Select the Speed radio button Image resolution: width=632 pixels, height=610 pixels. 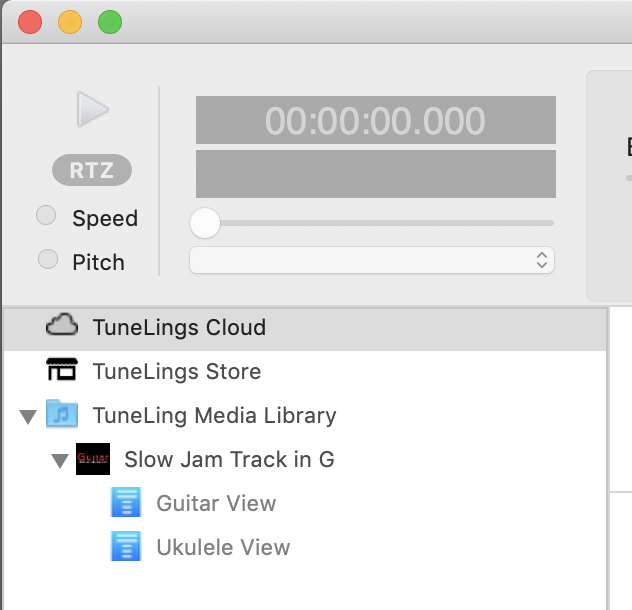click(46, 215)
